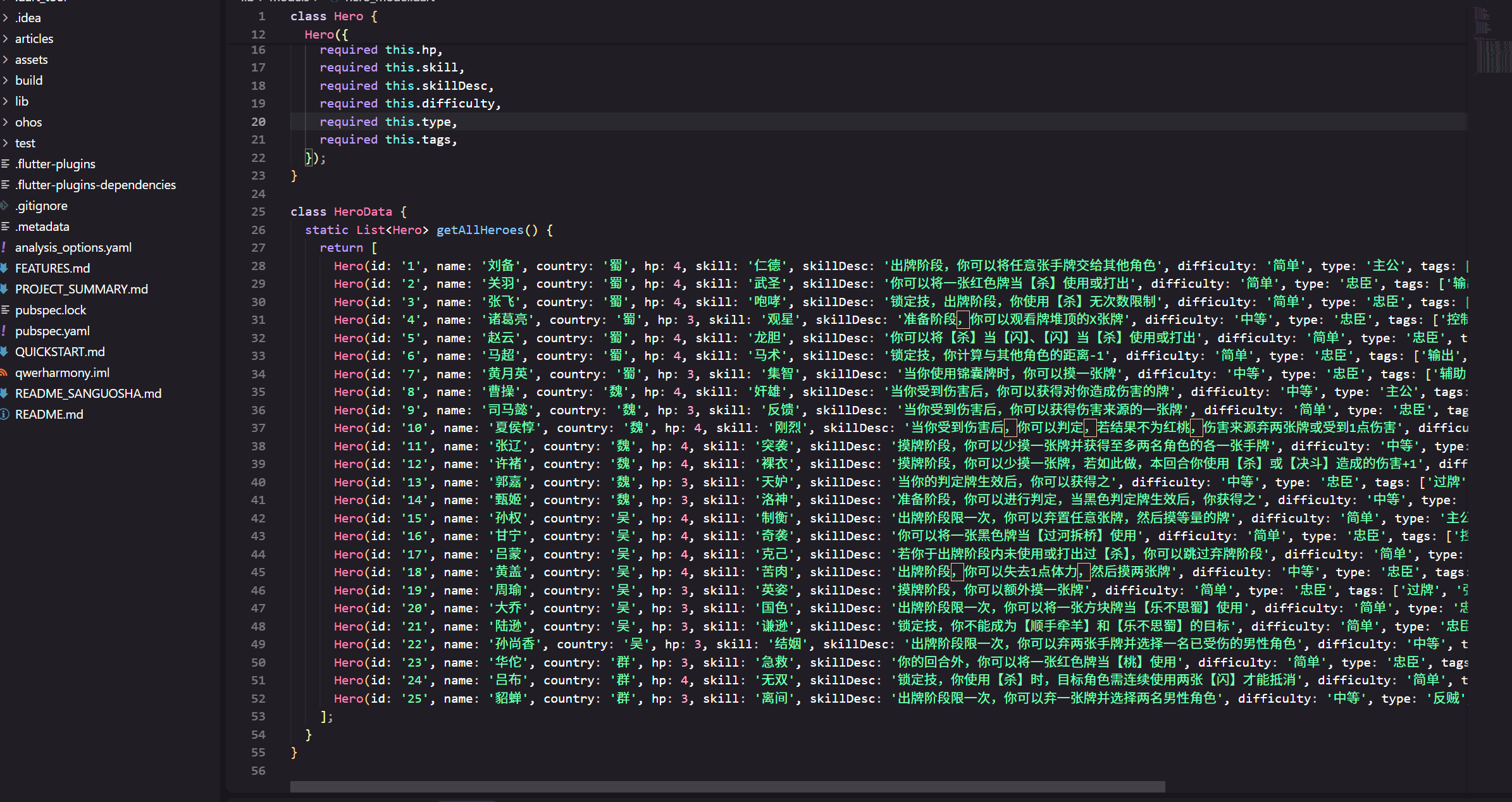Open the build folder tree item

tap(28, 80)
